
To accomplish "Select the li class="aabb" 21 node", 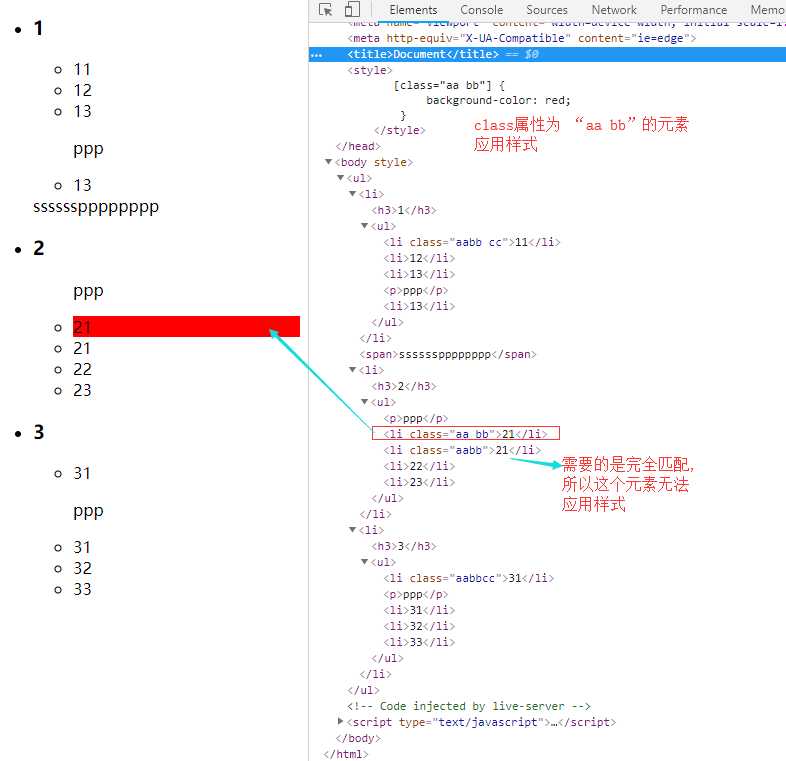I will (462, 450).
